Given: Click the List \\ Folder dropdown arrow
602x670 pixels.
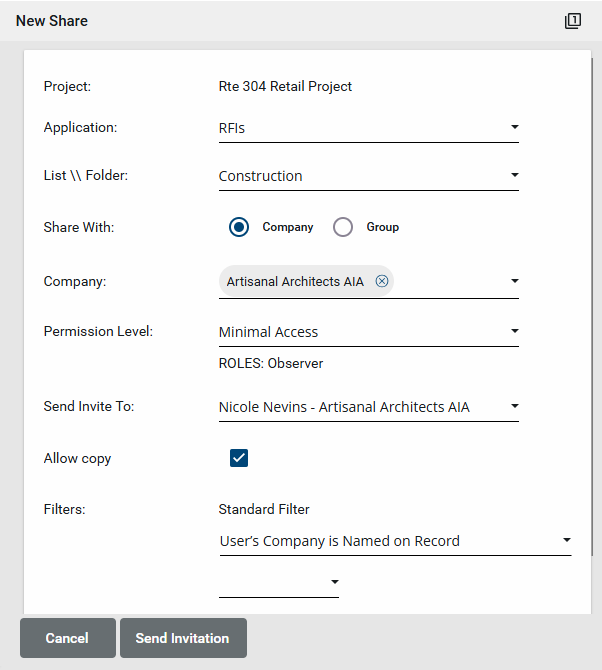Looking at the screenshot, I should [514, 175].
